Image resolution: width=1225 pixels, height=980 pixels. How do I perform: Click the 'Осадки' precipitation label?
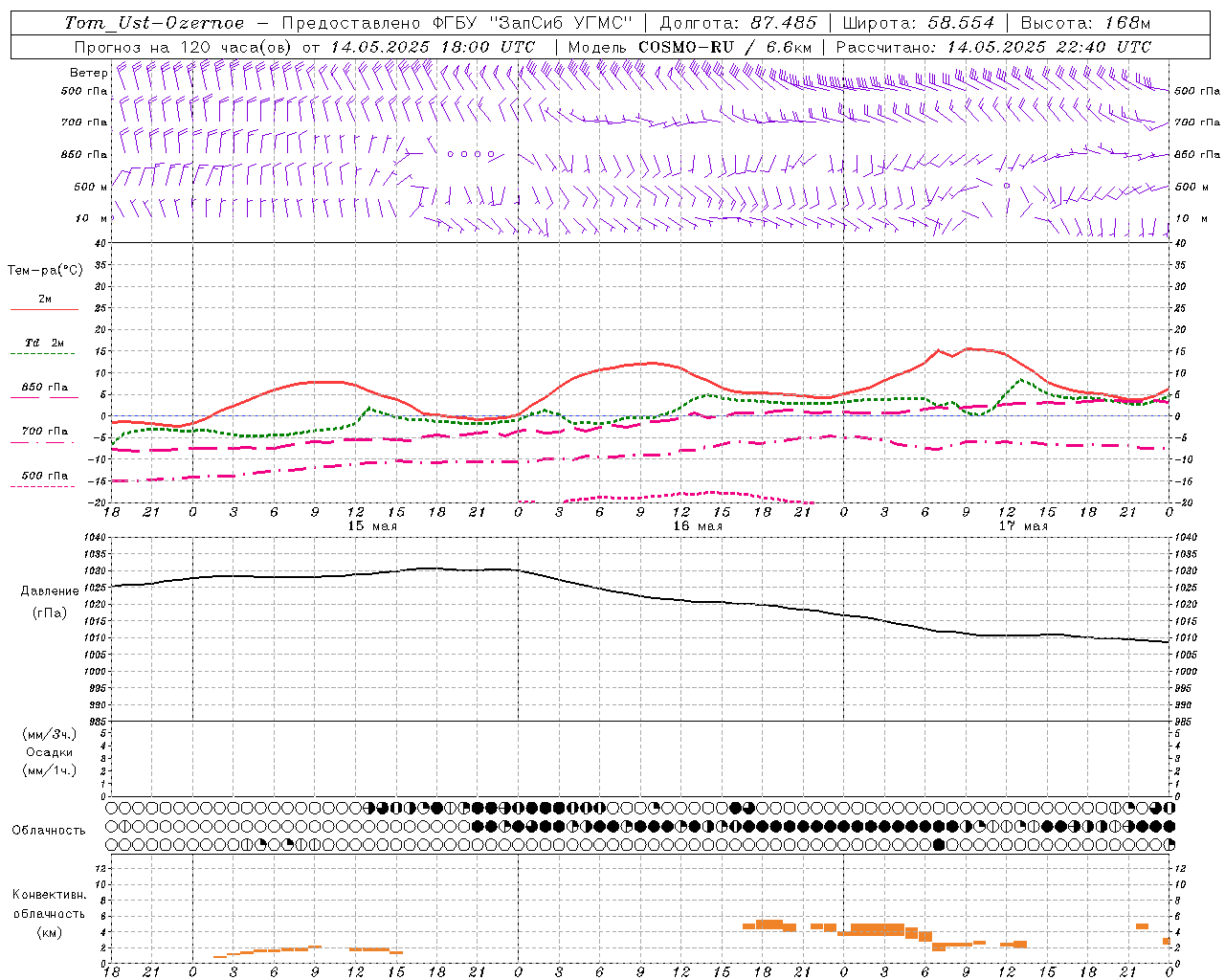click(50, 753)
